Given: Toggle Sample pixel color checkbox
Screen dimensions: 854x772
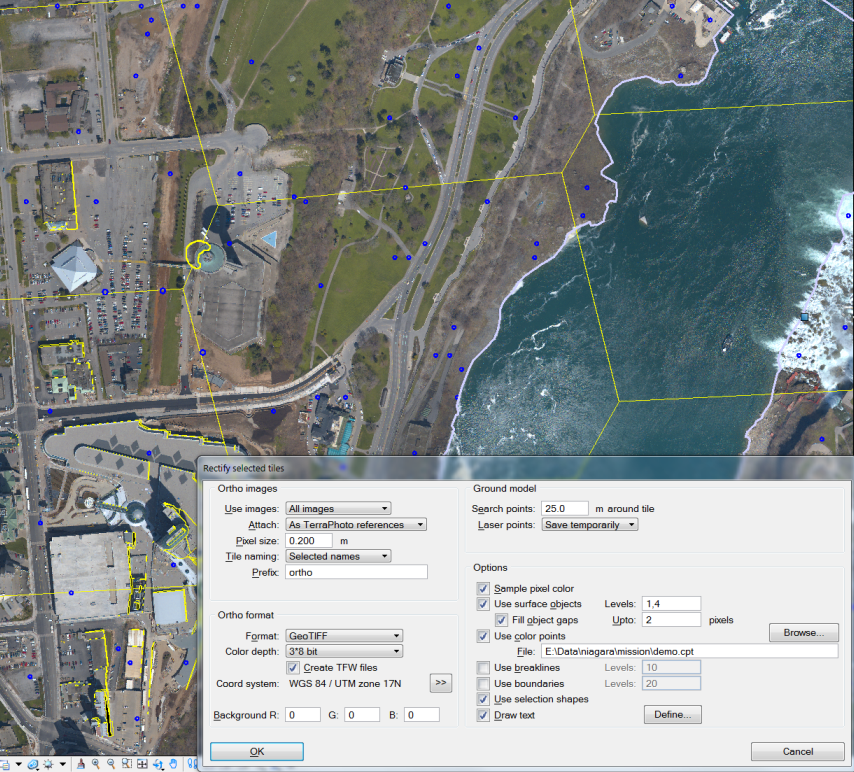Looking at the screenshot, I should [483, 589].
